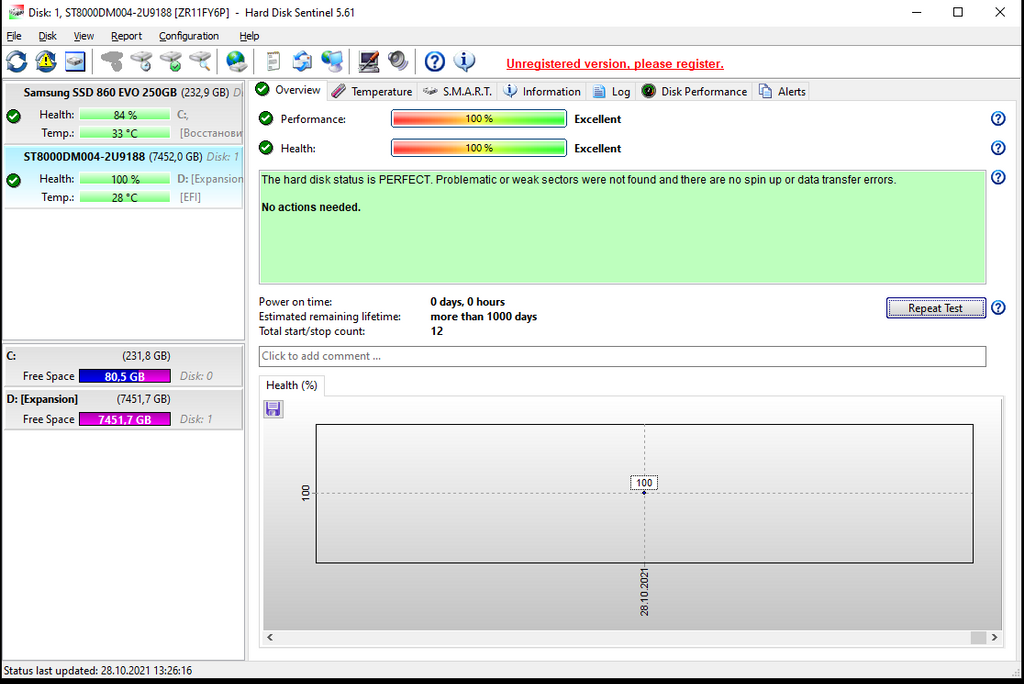Screen dimensions: 1024x684
Task: Open the Configuration menu
Action: pos(189,36)
